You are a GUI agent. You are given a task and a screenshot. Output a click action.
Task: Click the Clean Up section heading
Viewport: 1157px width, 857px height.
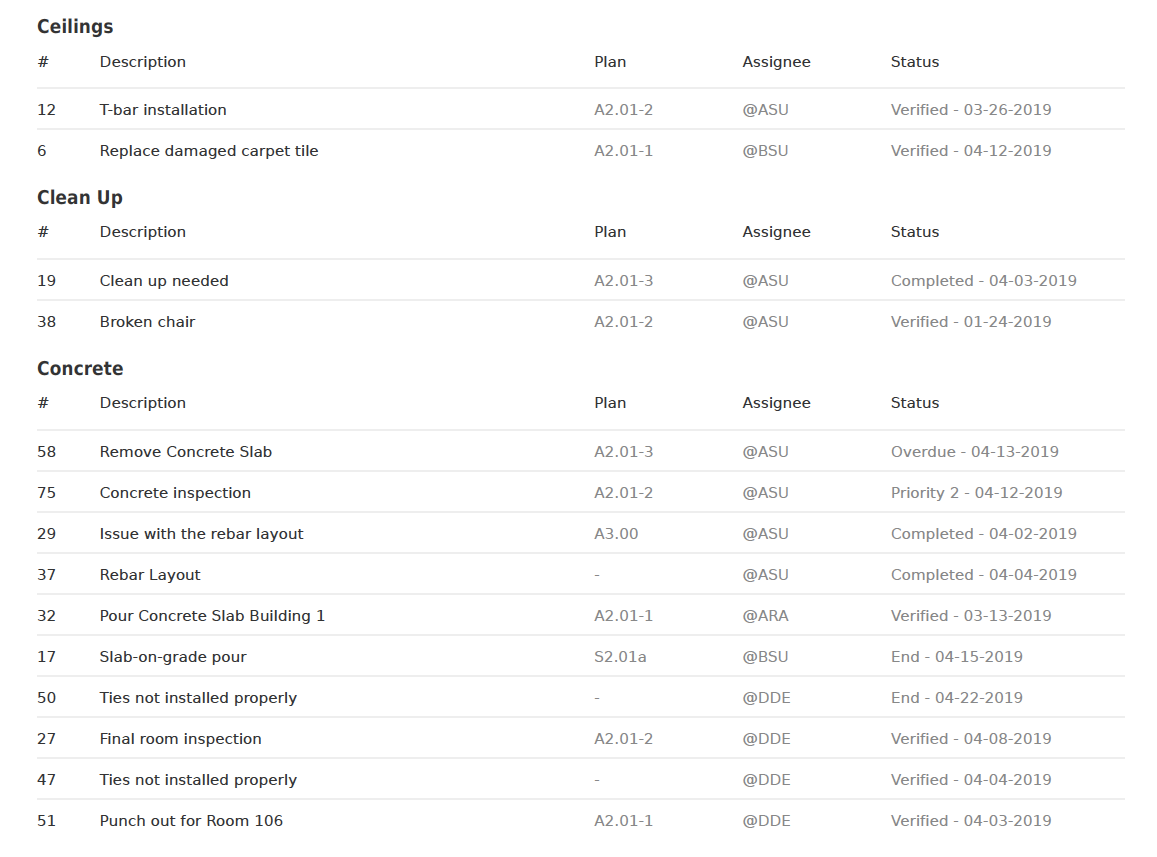80,198
